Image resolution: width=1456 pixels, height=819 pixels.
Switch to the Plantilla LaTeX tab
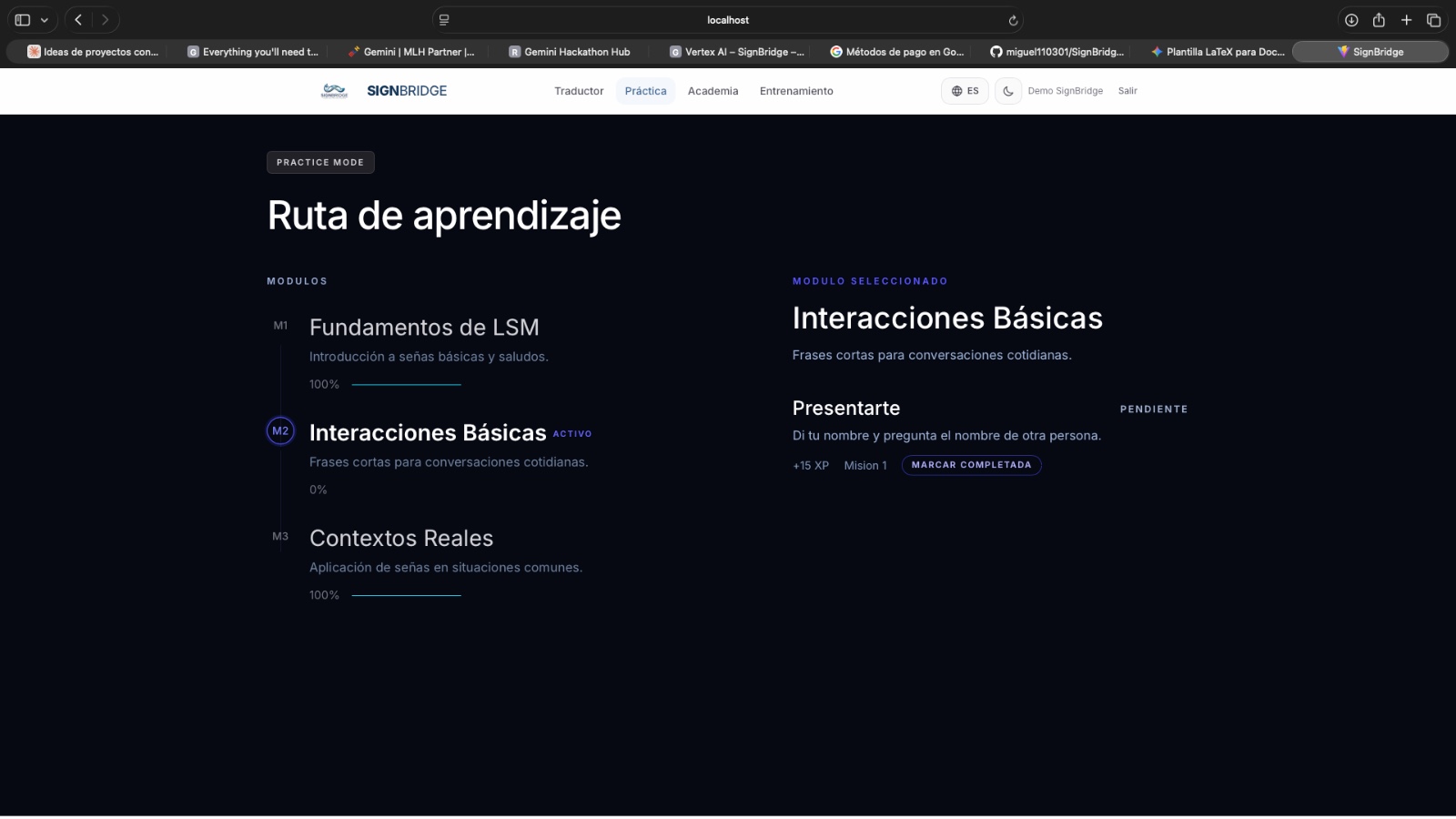point(1218,52)
